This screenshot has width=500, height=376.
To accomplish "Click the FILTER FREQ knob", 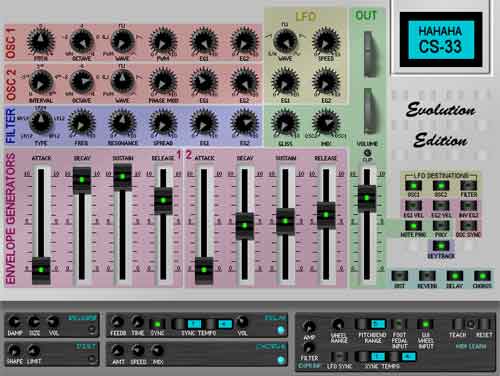I will (x=82, y=124).
